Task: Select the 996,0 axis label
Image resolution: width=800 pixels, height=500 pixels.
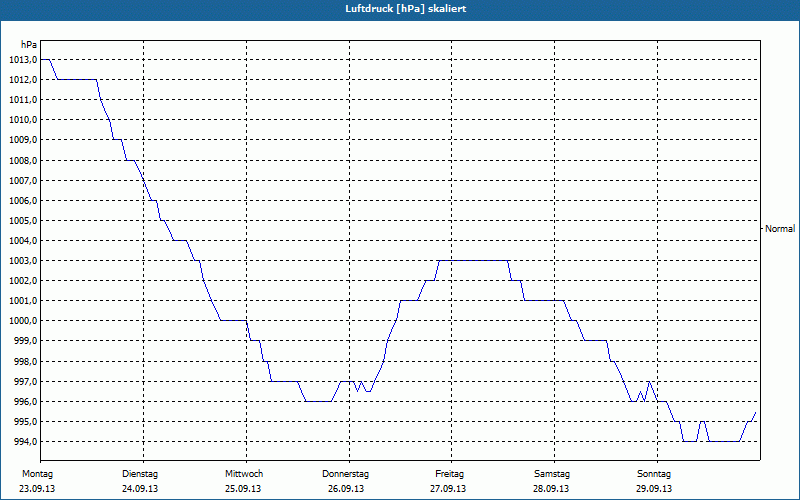Action: [25, 402]
